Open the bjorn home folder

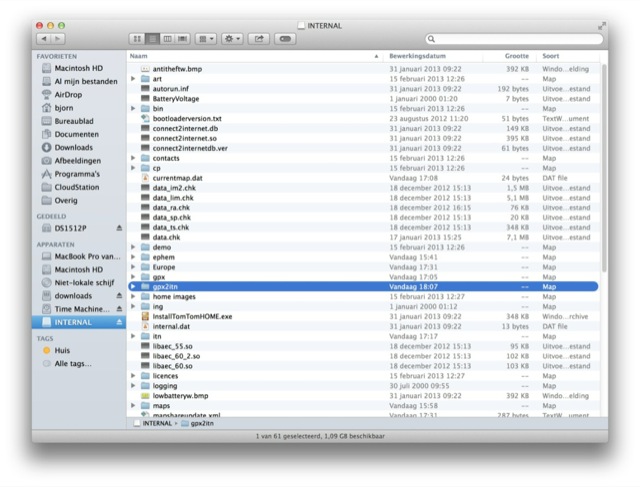click(64, 108)
